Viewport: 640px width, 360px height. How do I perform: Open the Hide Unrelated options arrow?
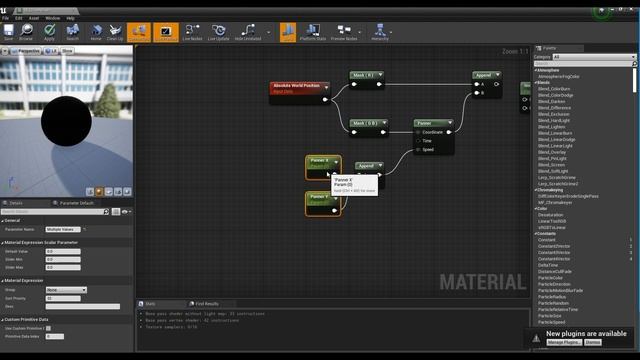click(269, 32)
